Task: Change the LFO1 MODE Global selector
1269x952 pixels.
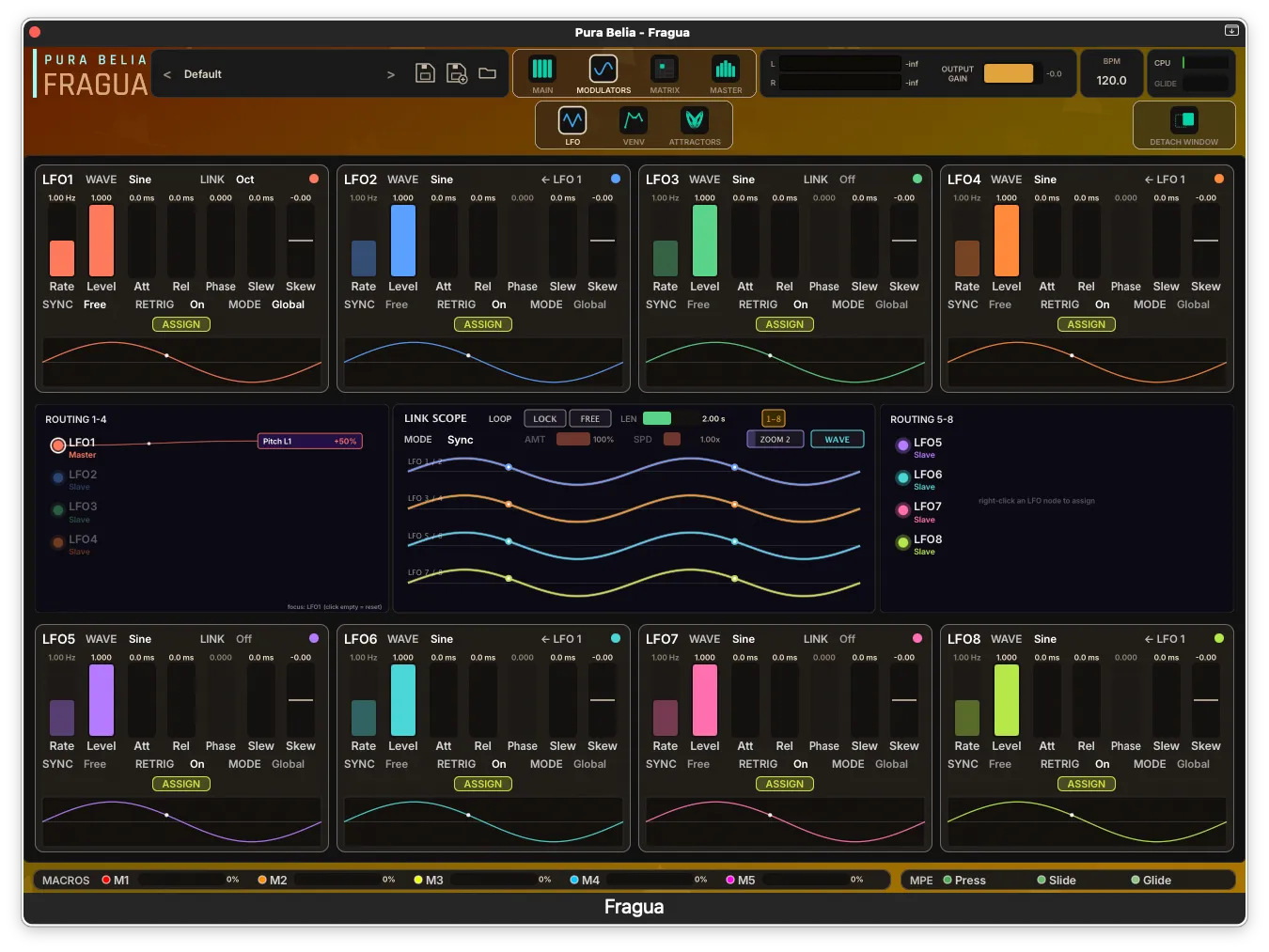Action: tap(289, 304)
